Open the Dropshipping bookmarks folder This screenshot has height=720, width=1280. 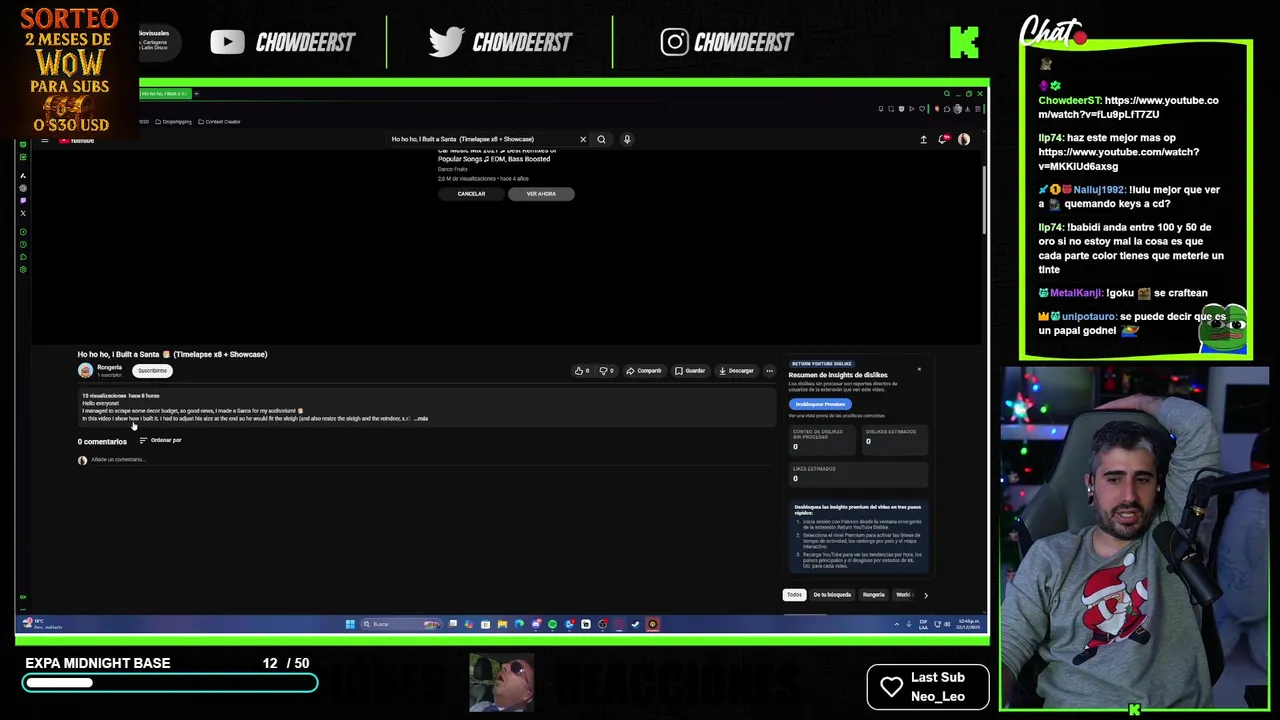174,122
